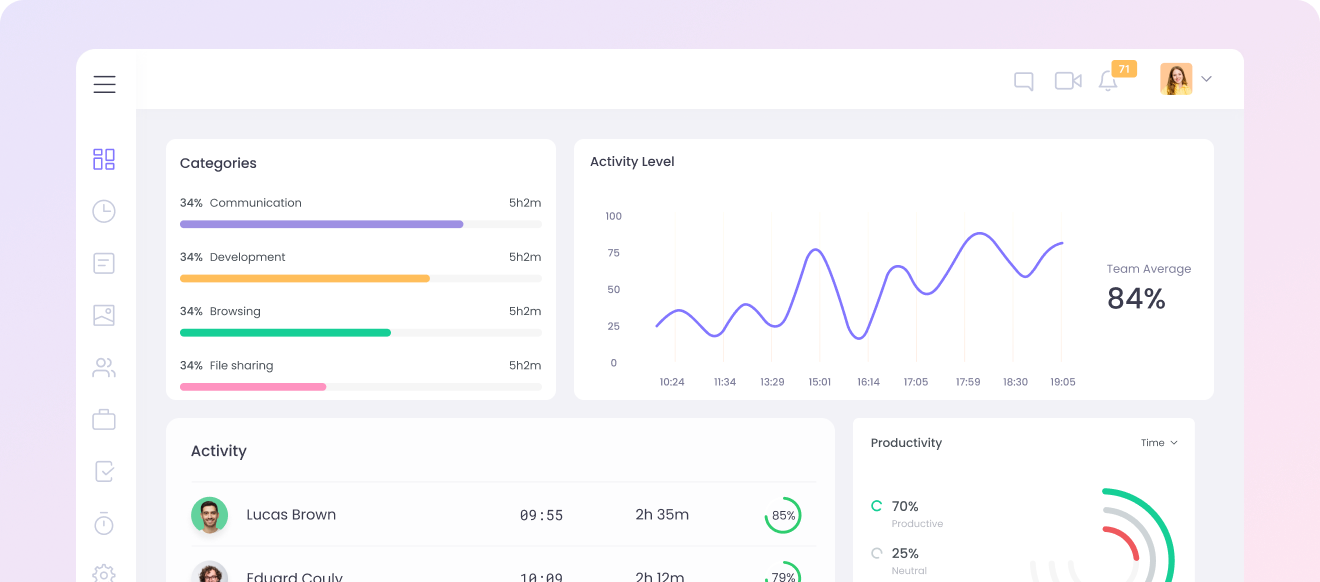This screenshot has width=1320, height=582.
Task: View the 71 unread notifications bell
Action: click(x=1108, y=81)
